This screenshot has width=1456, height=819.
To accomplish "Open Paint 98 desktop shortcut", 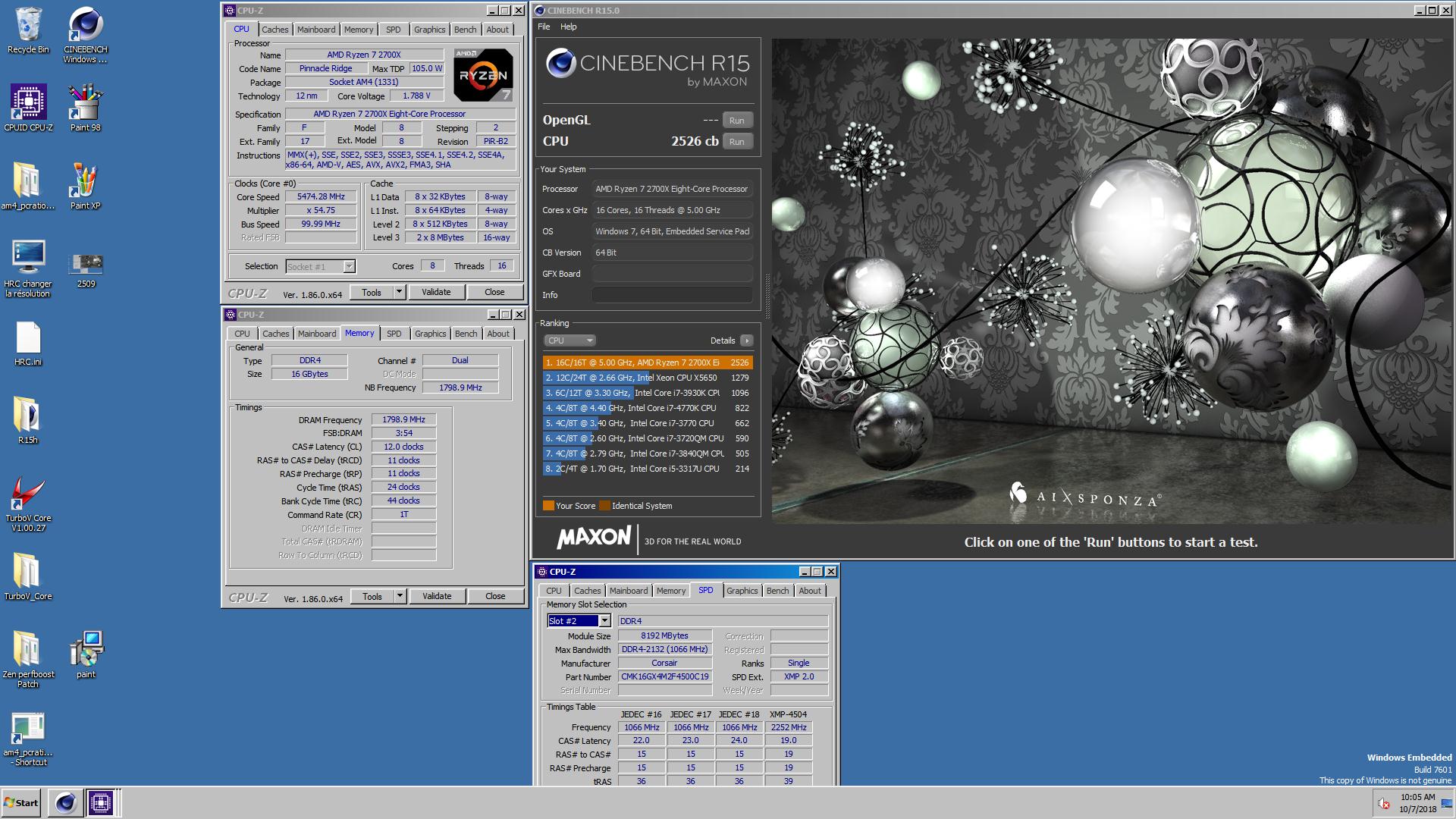I will [x=86, y=107].
